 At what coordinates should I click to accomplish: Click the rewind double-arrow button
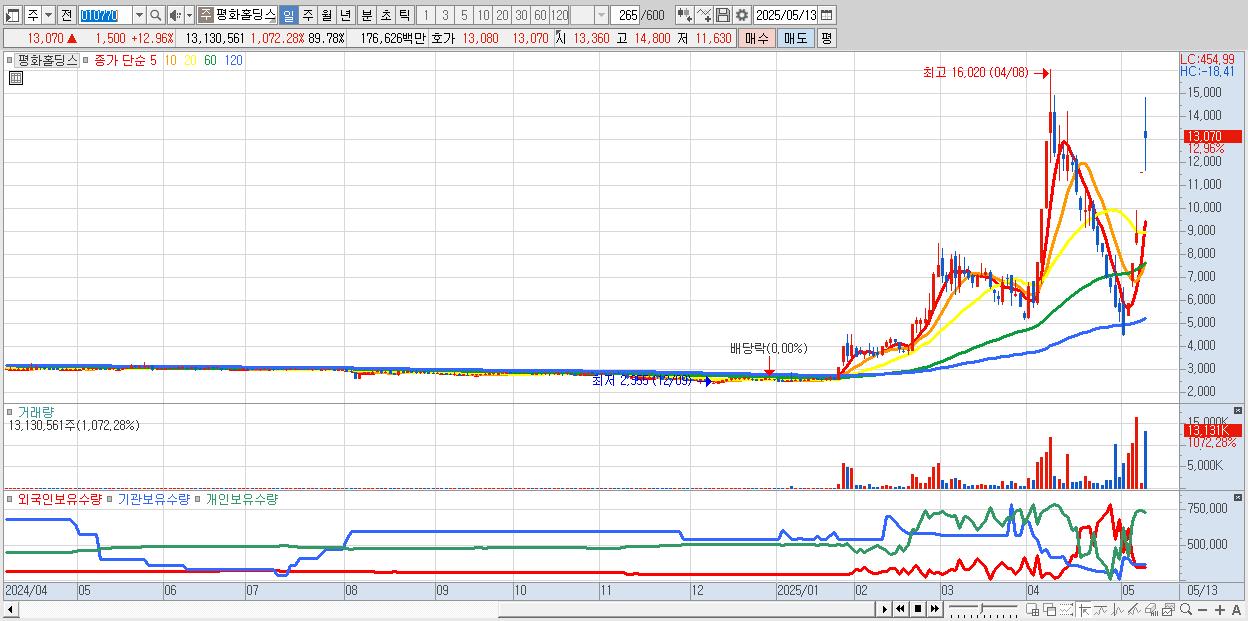coord(900,609)
